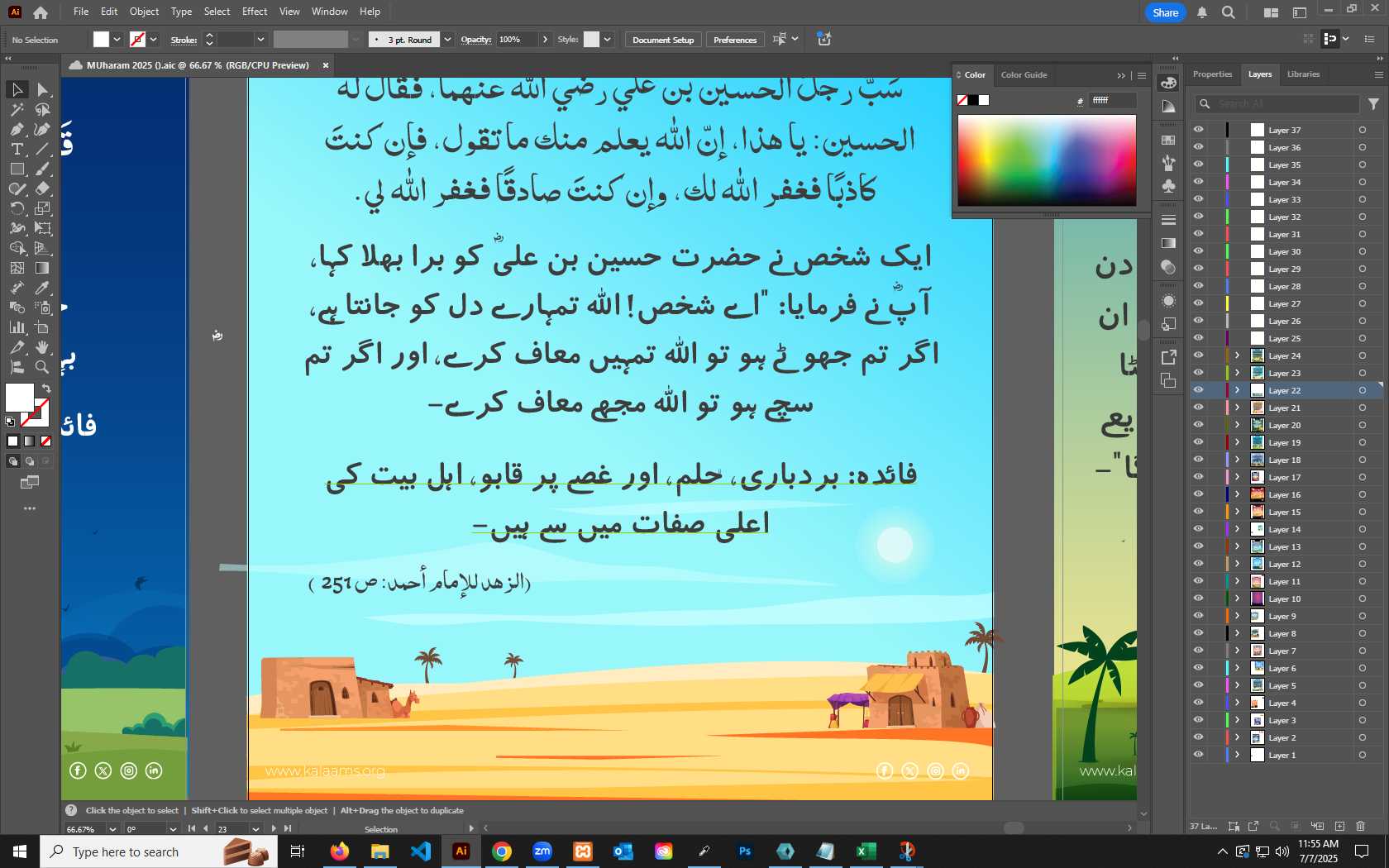Screen dimensions: 1389x868
Task: Select the Scale tool
Action: [43, 208]
